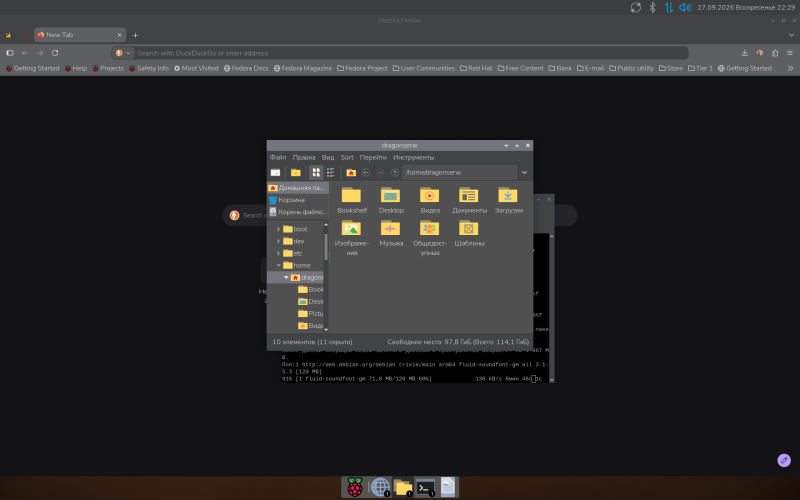Click free space status text 97,8 ГиБ
The image size is (800, 500).
pyautogui.click(x=458, y=342)
